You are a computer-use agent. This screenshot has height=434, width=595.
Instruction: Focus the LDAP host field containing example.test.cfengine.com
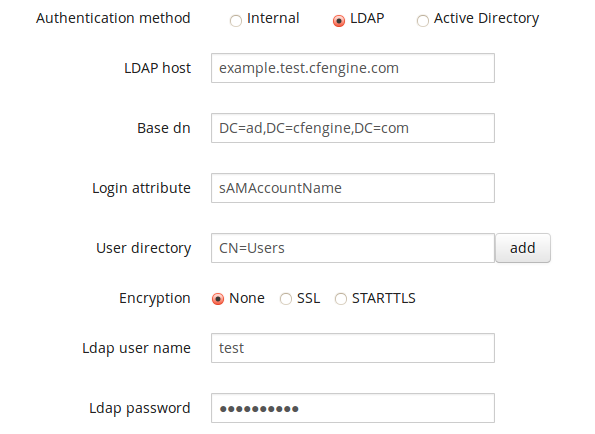353,68
